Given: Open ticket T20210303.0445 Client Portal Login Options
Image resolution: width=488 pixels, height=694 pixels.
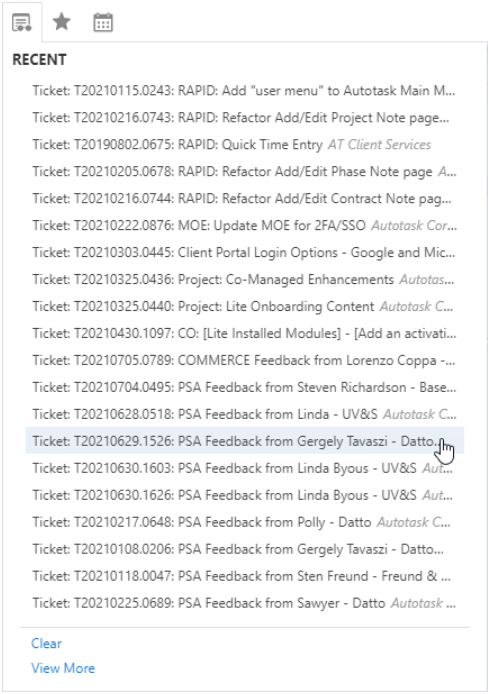Looking at the screenshot, I should click(x=244, y=253).
